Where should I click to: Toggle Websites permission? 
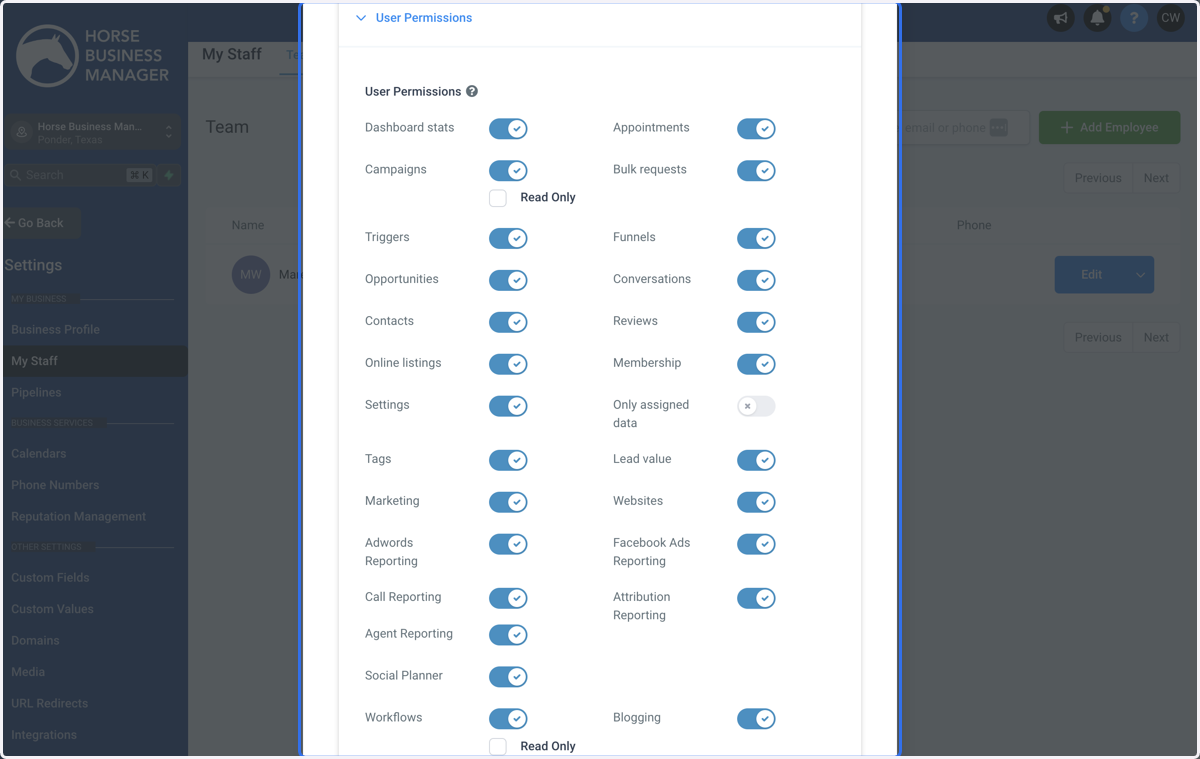pos(756,503)
